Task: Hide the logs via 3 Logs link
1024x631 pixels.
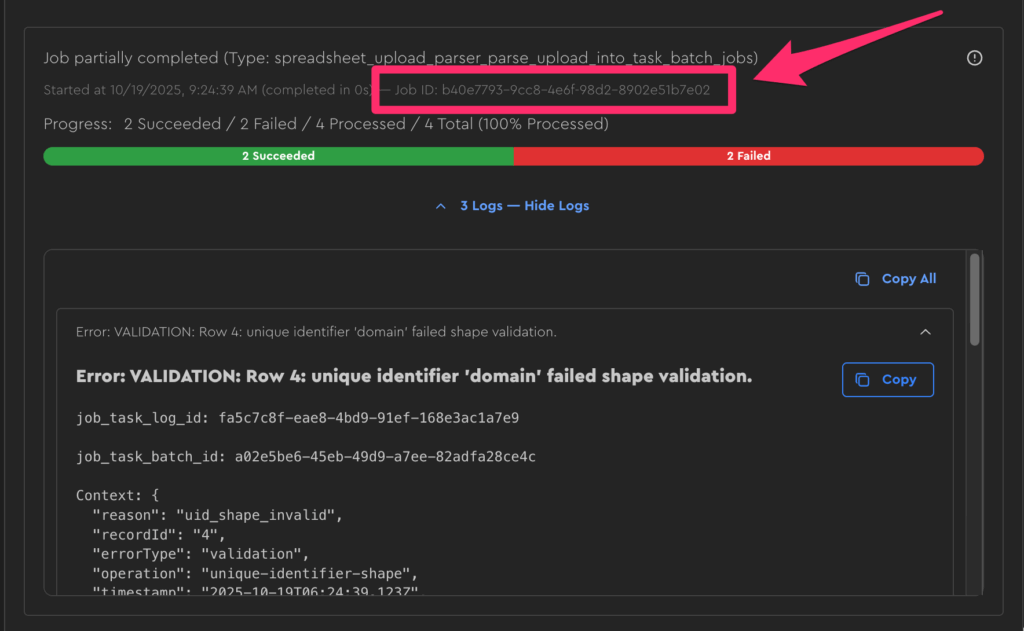Action: (524, 206)
